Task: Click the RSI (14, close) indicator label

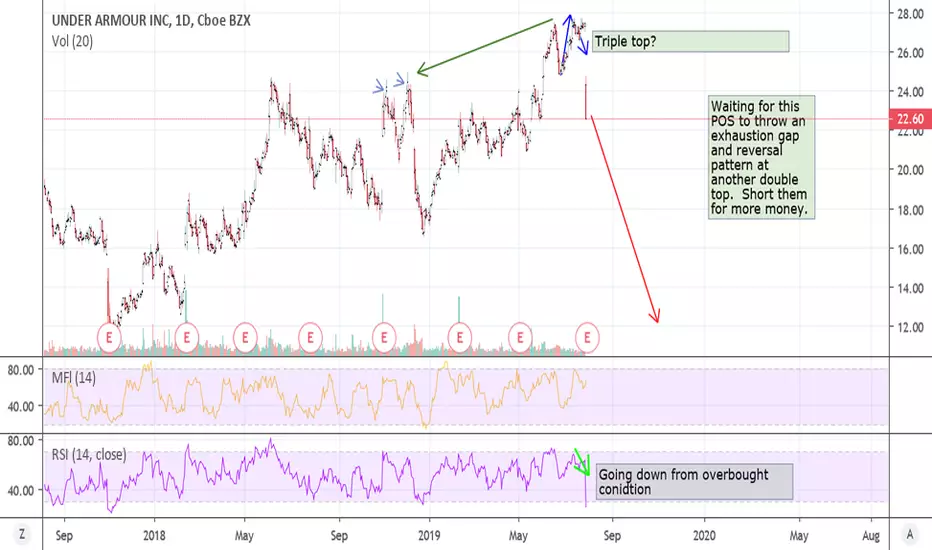Action: click(x=89, y=455)
